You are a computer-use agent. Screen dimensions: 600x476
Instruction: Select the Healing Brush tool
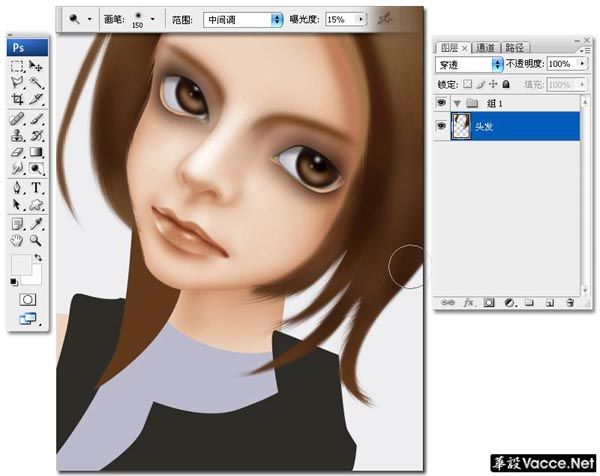tap(17, 119)
